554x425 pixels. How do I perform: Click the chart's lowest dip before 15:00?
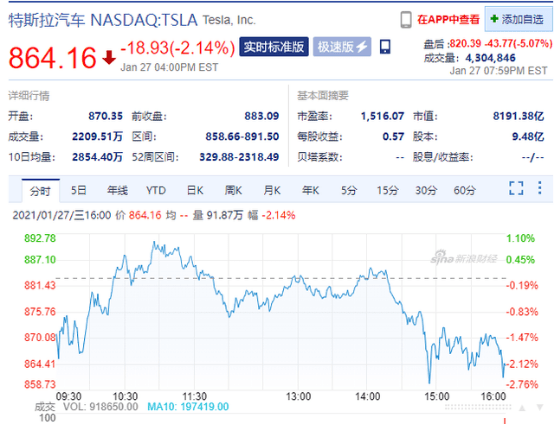pyautogui.click(x=429, y=382)
